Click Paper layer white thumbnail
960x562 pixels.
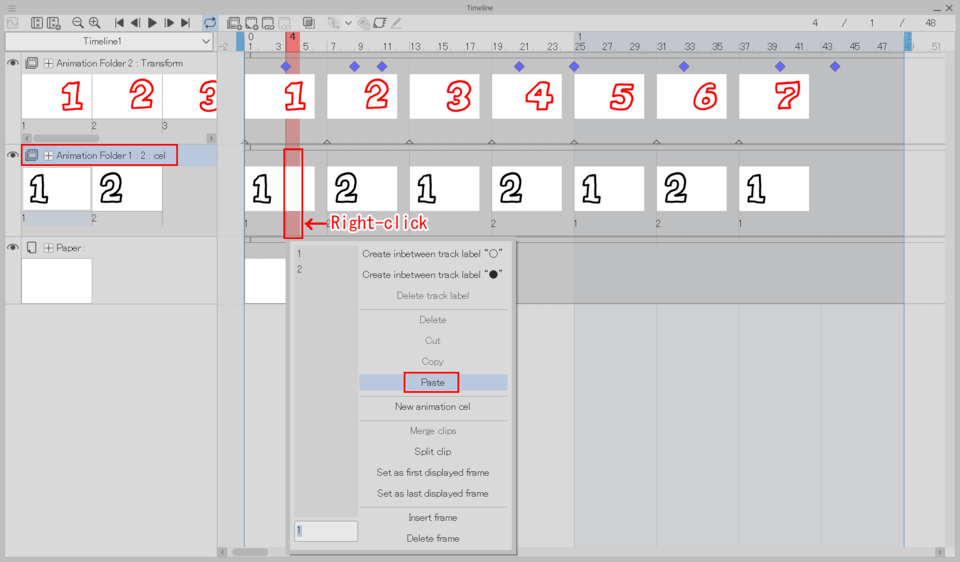click(57, 281)
